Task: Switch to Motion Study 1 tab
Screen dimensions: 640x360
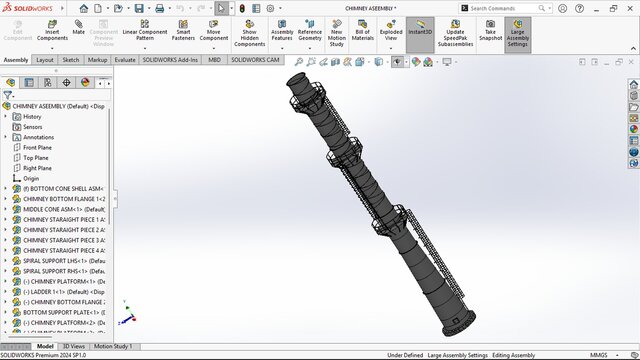Action: [x=113, y=347]
